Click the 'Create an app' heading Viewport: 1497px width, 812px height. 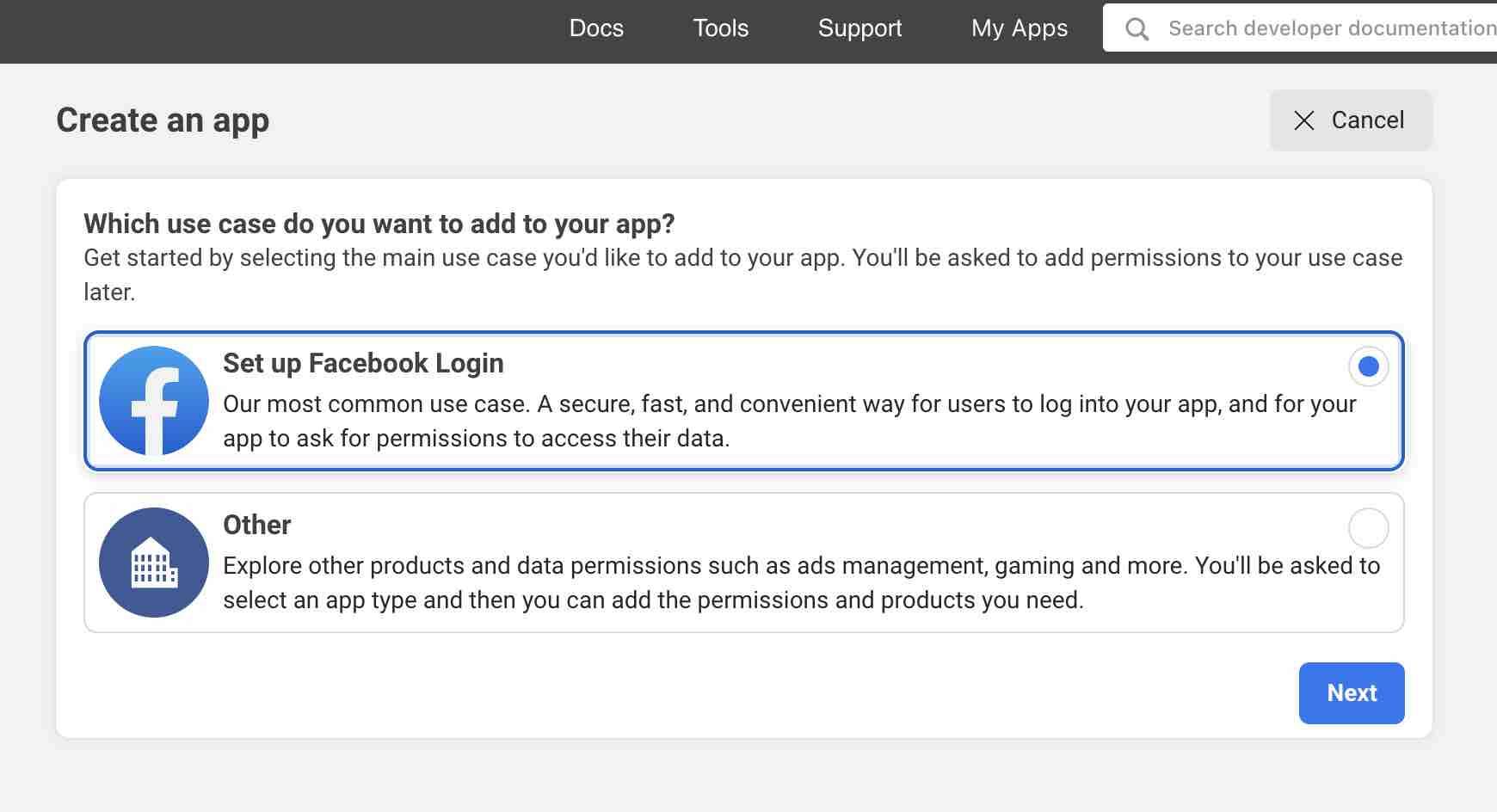[163, 120]
